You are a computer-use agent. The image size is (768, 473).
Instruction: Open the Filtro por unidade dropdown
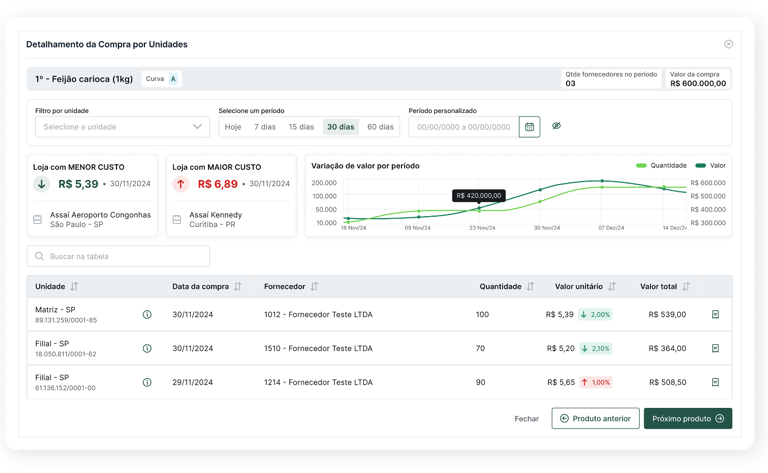(122, 127)
